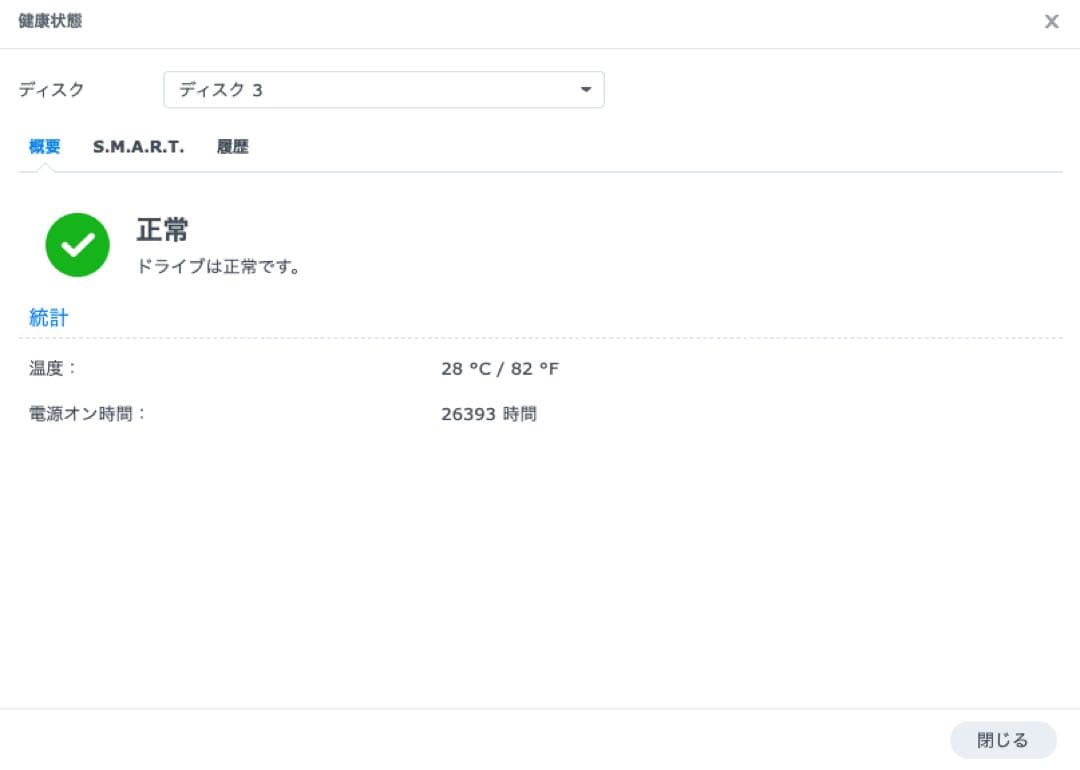The height and width of the screenshot is (770, 1080).
Task: Click the 統計 section heading link
Action: coord(48,317)
